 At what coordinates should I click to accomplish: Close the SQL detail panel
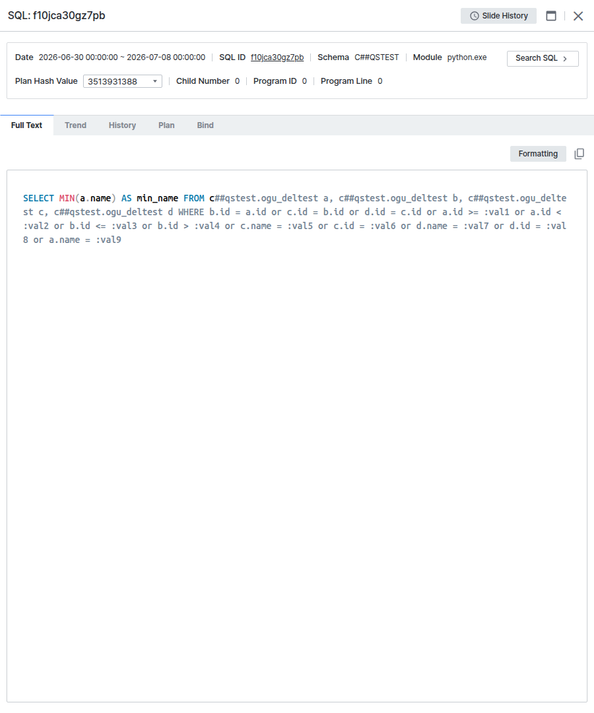pyautogui.click(x=578, y=16)
